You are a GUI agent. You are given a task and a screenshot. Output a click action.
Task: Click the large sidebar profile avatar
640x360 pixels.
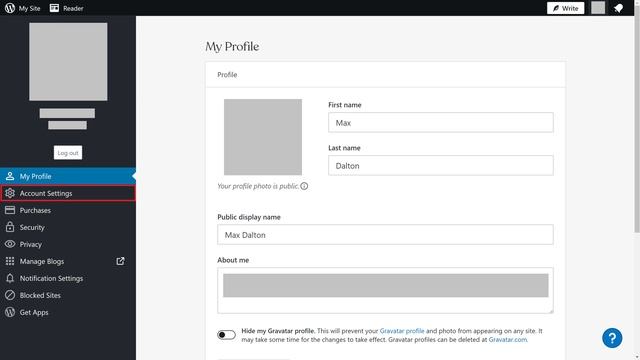point(68,62)
